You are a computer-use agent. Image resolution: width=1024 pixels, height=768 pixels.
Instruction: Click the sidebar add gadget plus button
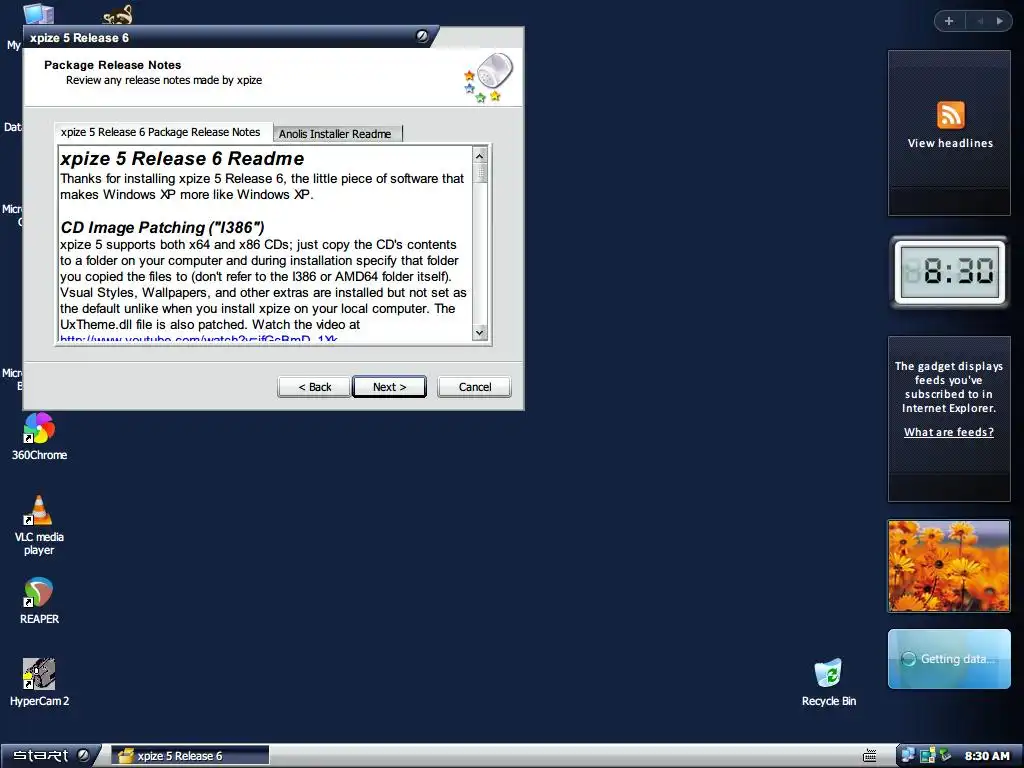coord(949,21)
